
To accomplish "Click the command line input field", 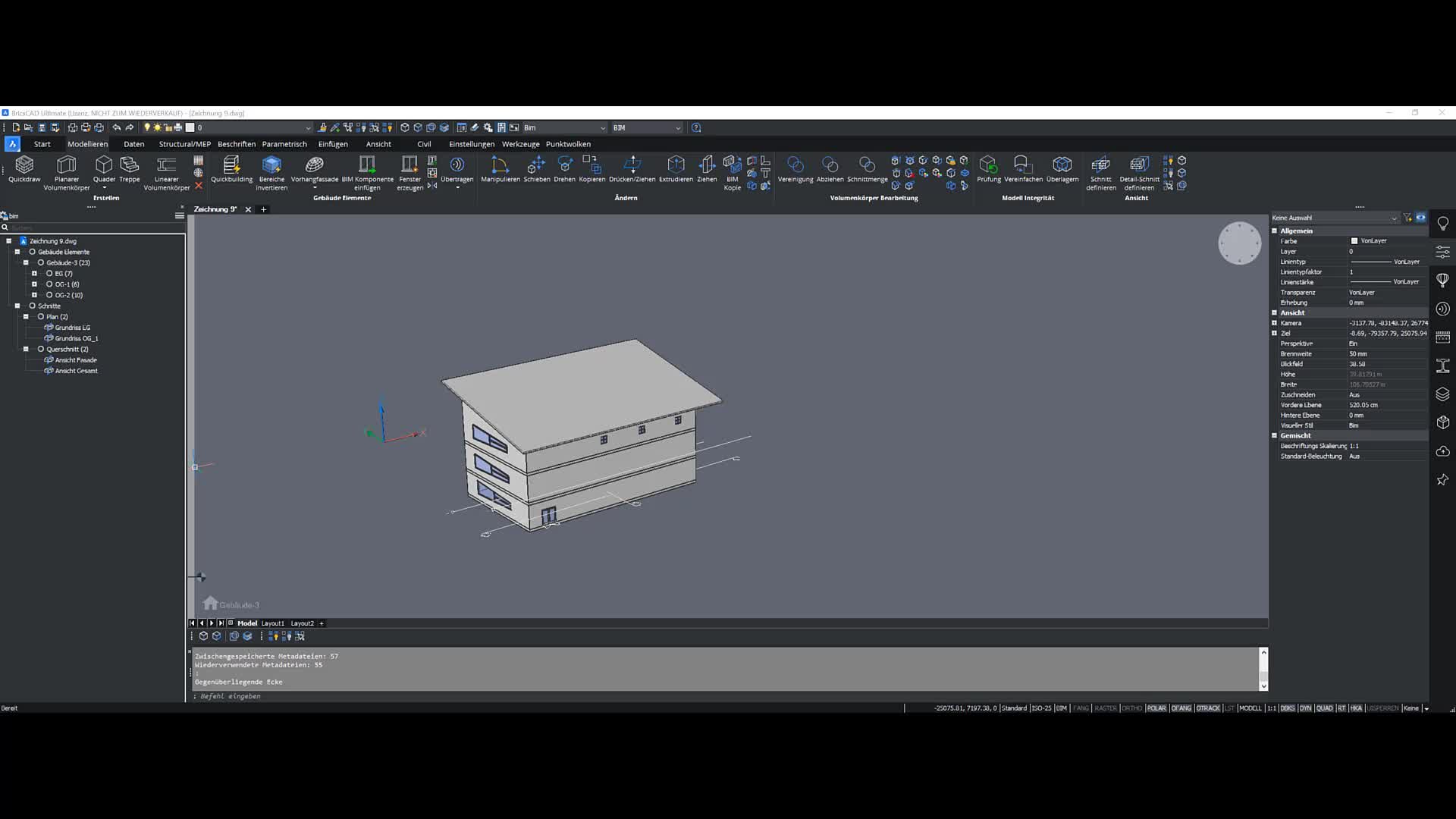I will click(726, 696).
